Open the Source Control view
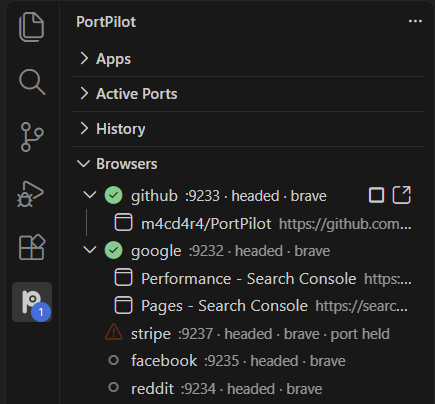The width and height of the screenshot is (435, 404). pyautogui.click(x=32, y=137)
